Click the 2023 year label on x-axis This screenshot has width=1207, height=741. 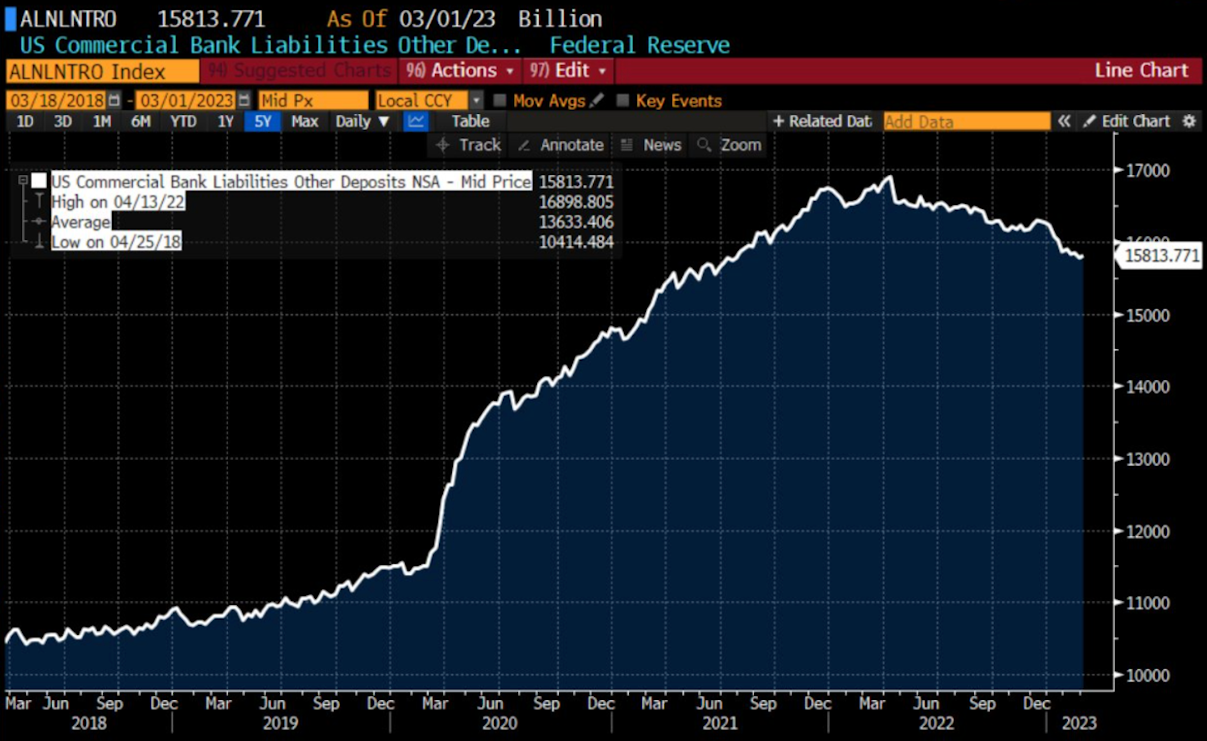tap(1078, 723)
